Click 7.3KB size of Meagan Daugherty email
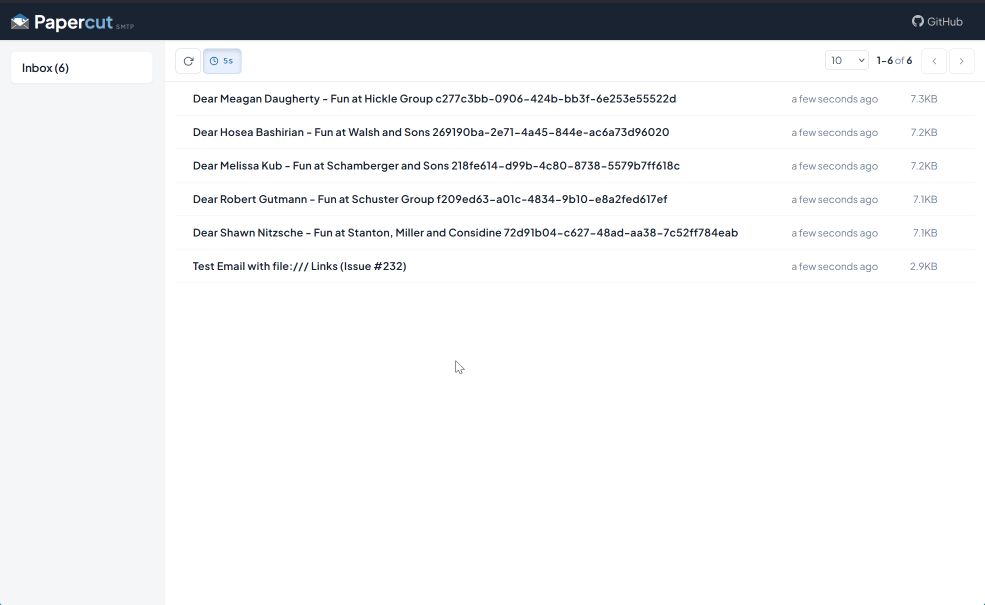The height and width of the screenshot is (605, 985). click(x=923, y=99)
